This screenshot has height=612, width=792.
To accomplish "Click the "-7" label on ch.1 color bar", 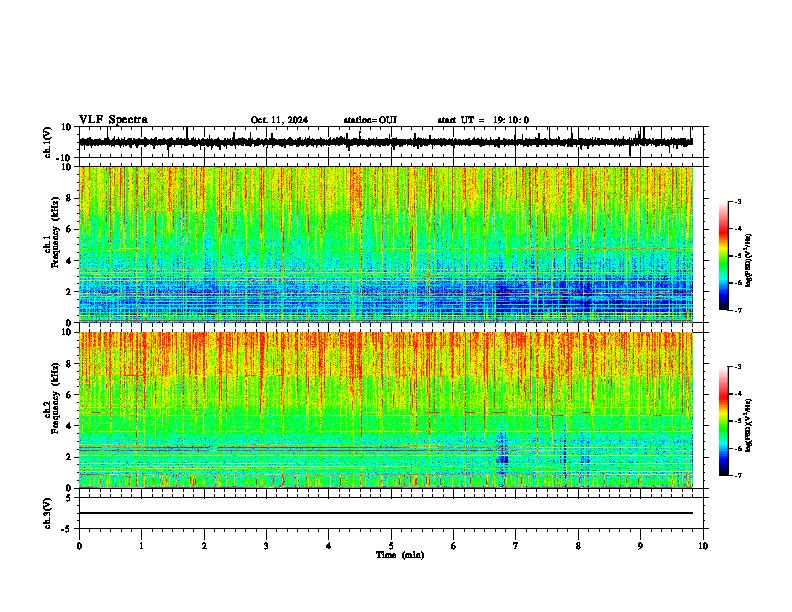I will [737, 310].
